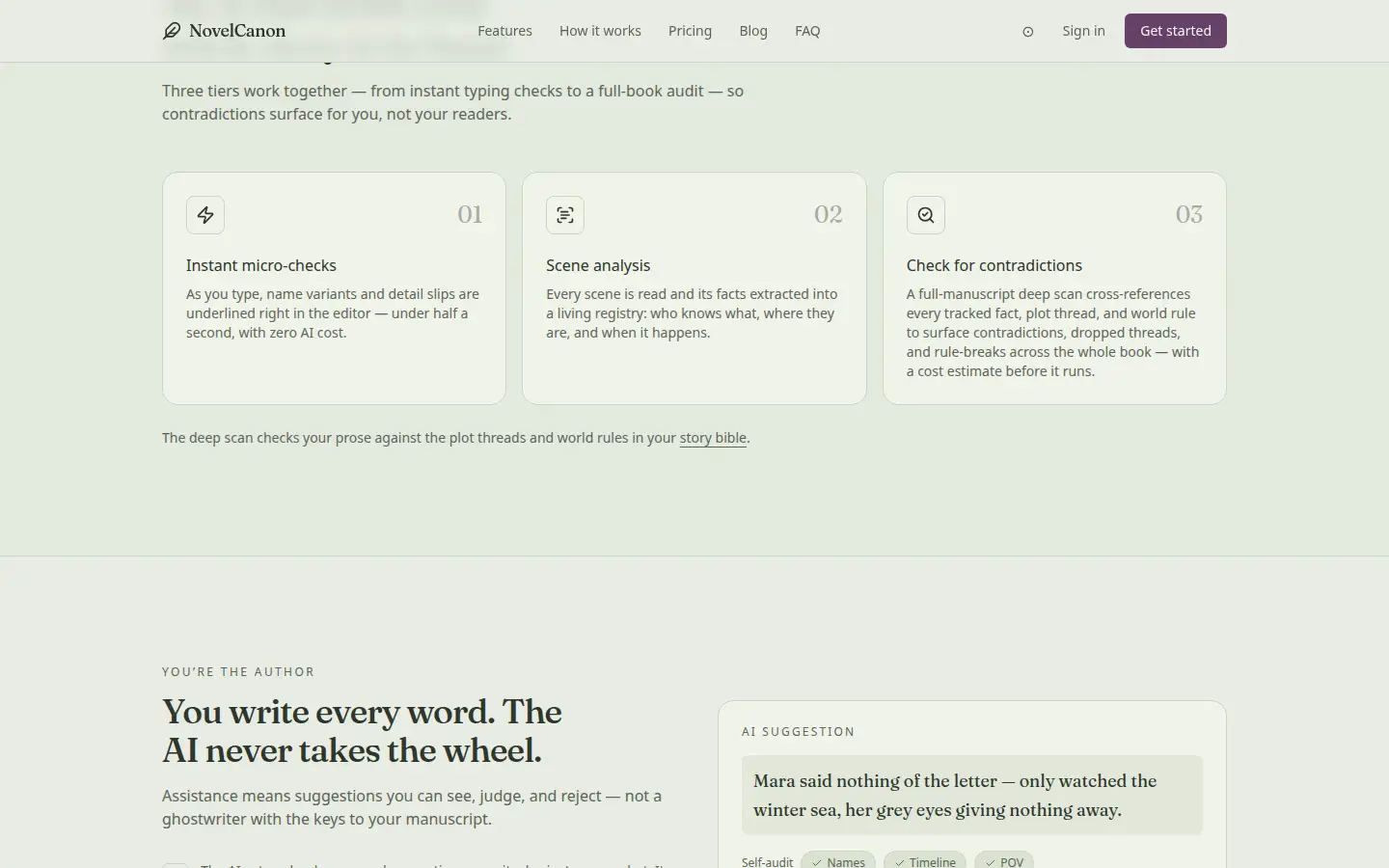Jump to FAQ in the navbar

(x=807, y=31)
